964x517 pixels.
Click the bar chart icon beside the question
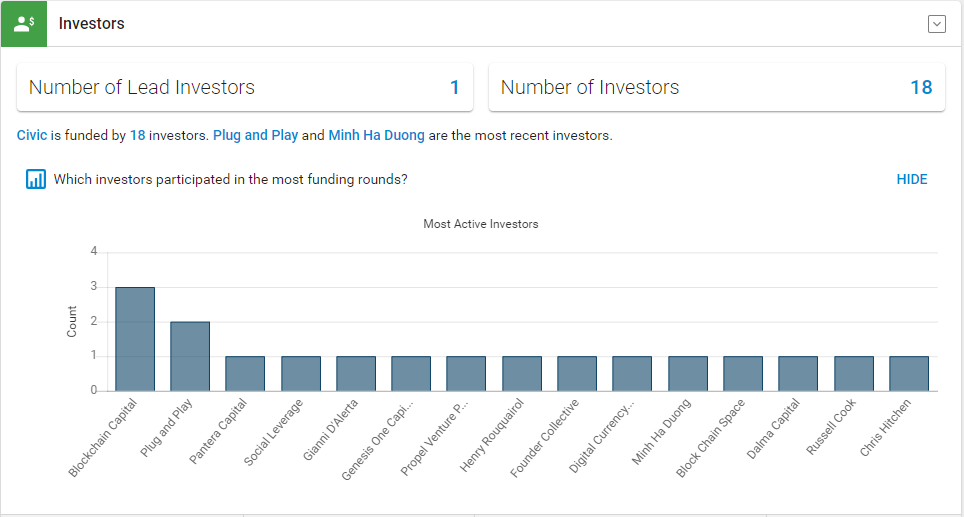tap(36, 179)
